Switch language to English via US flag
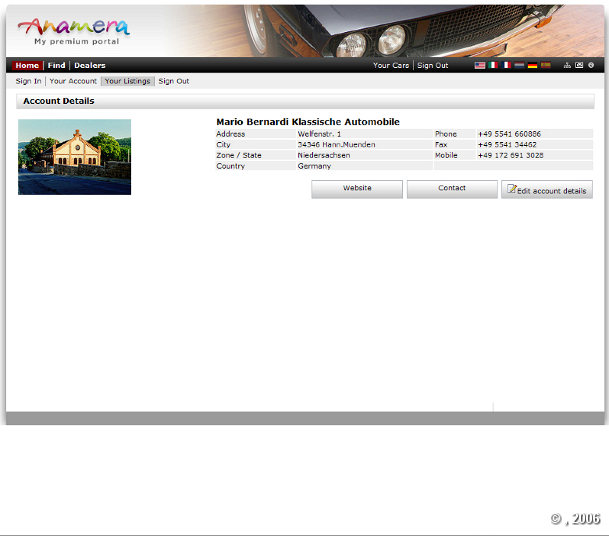This screenshot has width=609, height=536. click(x=480, y=65)
